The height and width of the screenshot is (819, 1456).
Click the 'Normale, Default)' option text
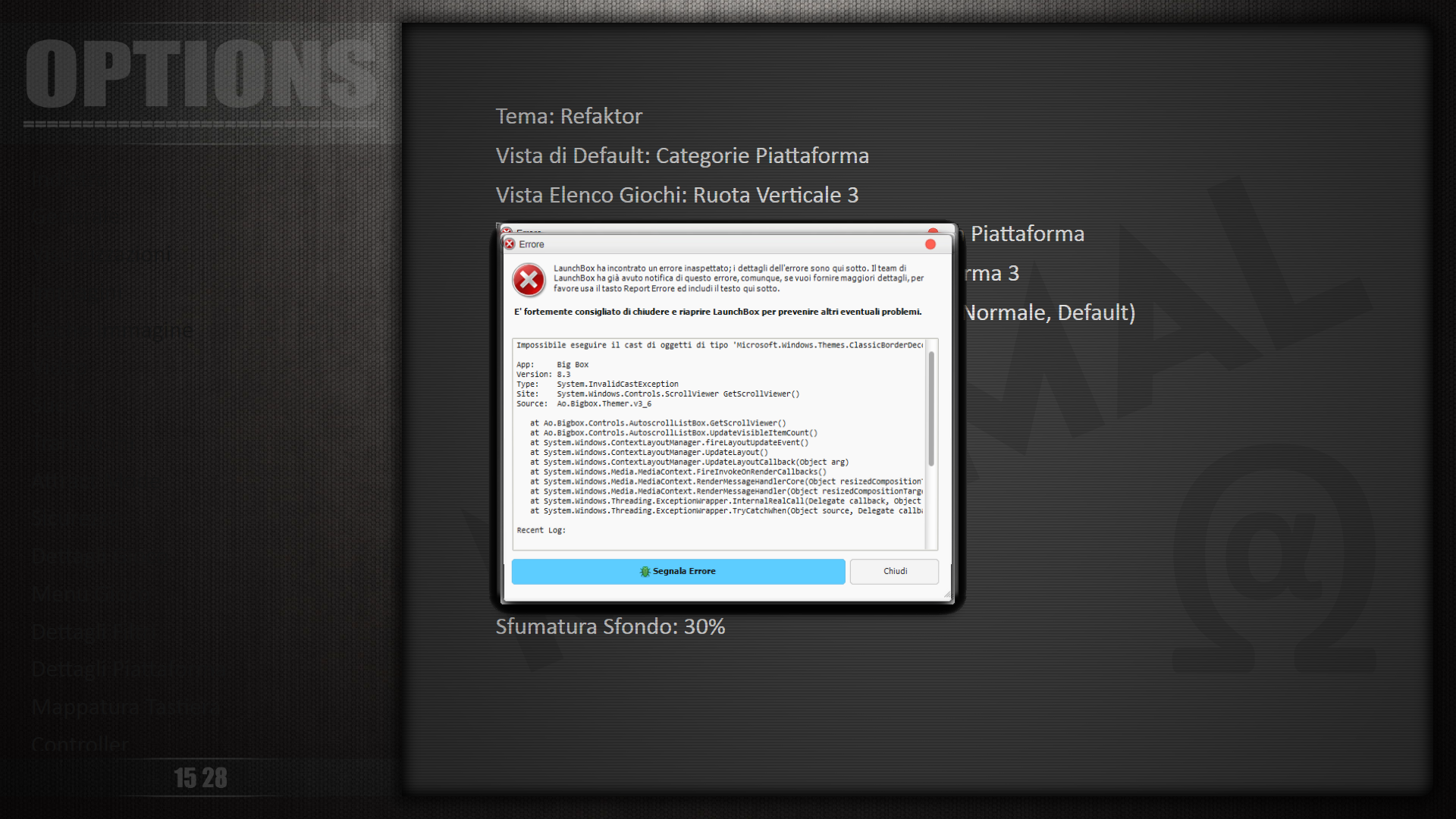[x=1050, y=312]
